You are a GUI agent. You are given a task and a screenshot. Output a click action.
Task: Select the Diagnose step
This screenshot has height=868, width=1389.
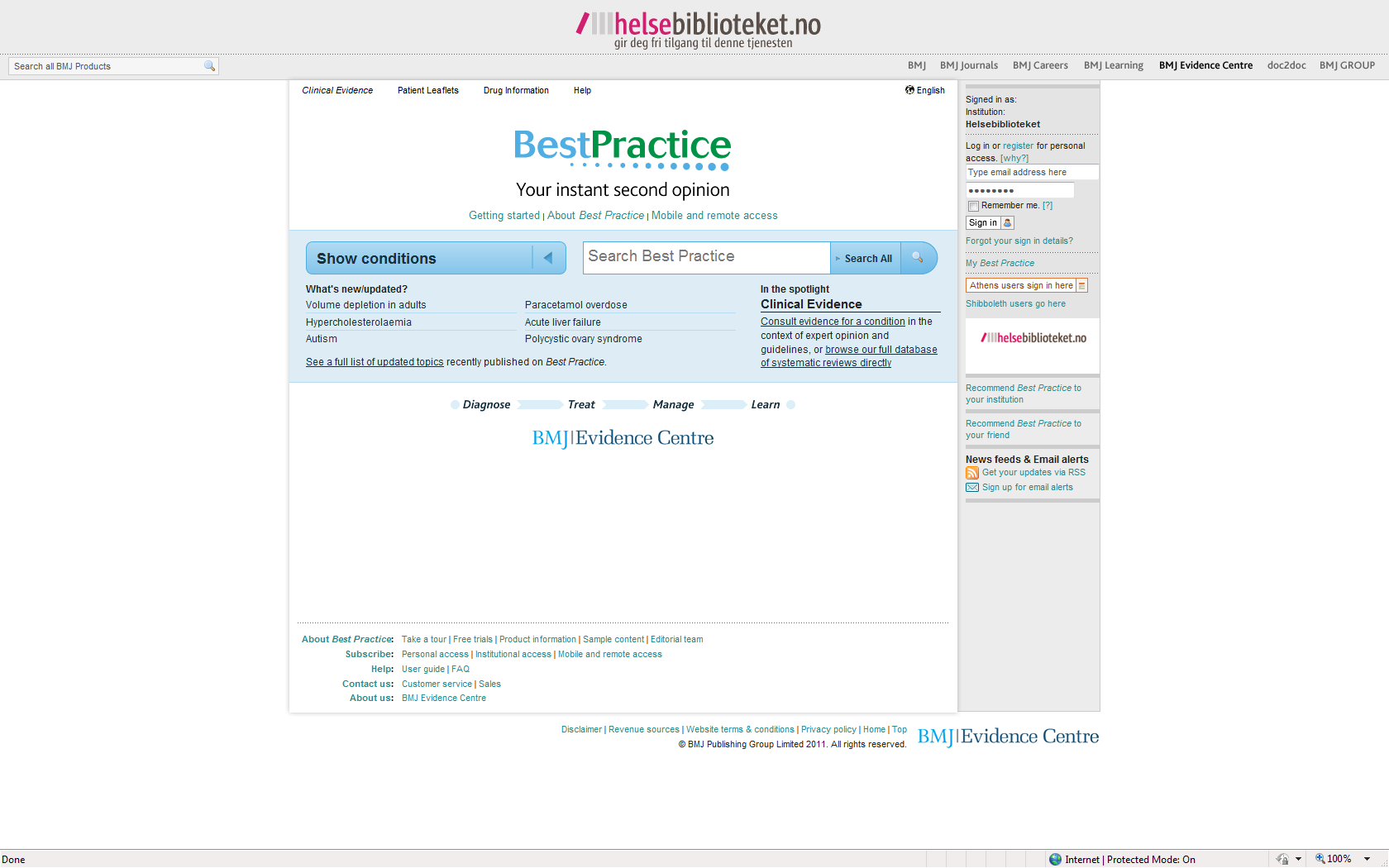click(x=486, y=405)
